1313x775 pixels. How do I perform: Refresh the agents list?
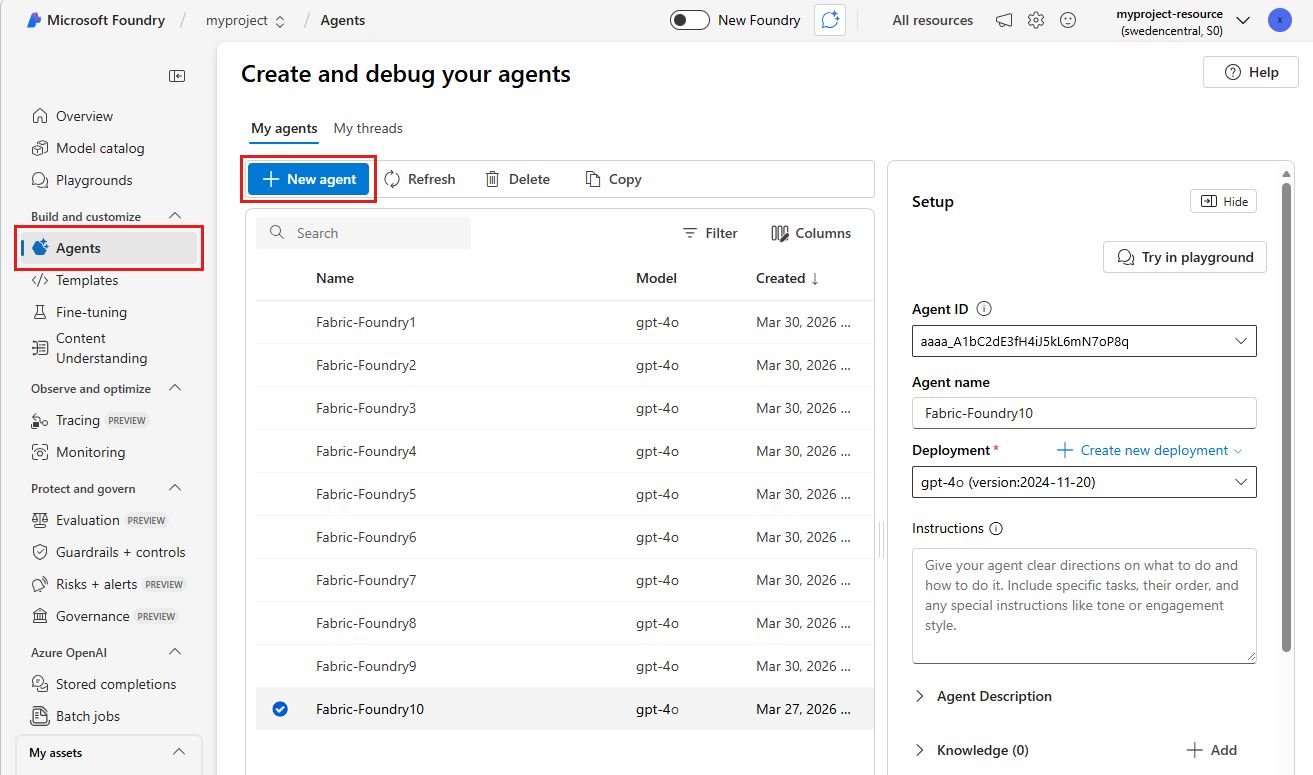click(420, 179)
